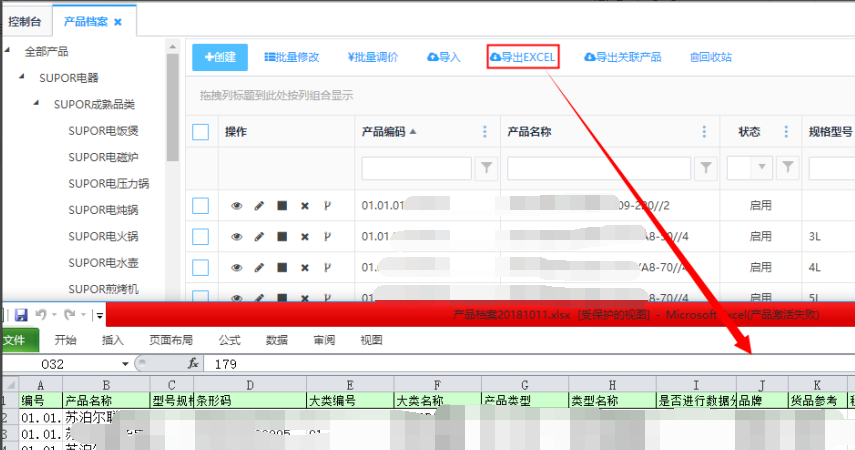Click the pencil edit icon in second row
This screenshot has height=450, width=855.
[x=259, y=237]
